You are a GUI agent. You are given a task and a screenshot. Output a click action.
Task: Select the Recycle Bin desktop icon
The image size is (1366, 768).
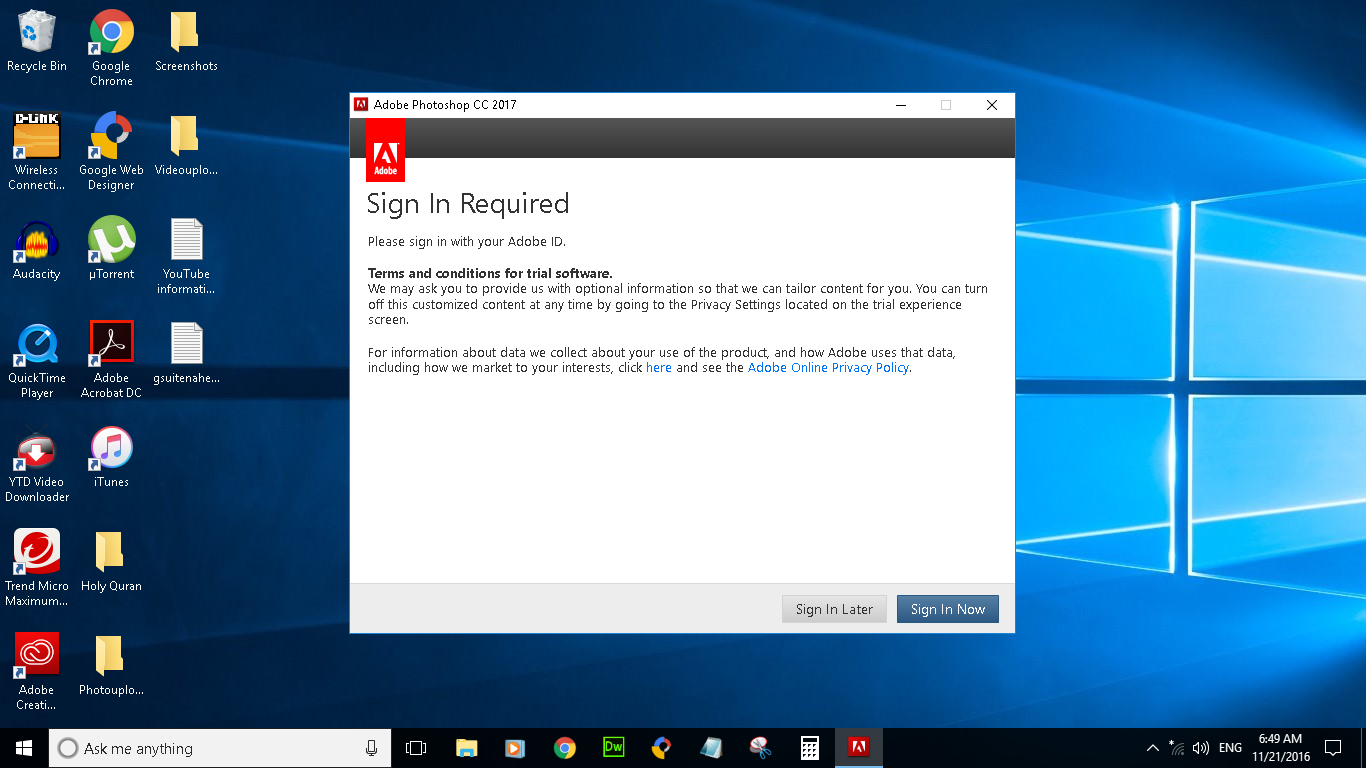click(x=37, y=41)
